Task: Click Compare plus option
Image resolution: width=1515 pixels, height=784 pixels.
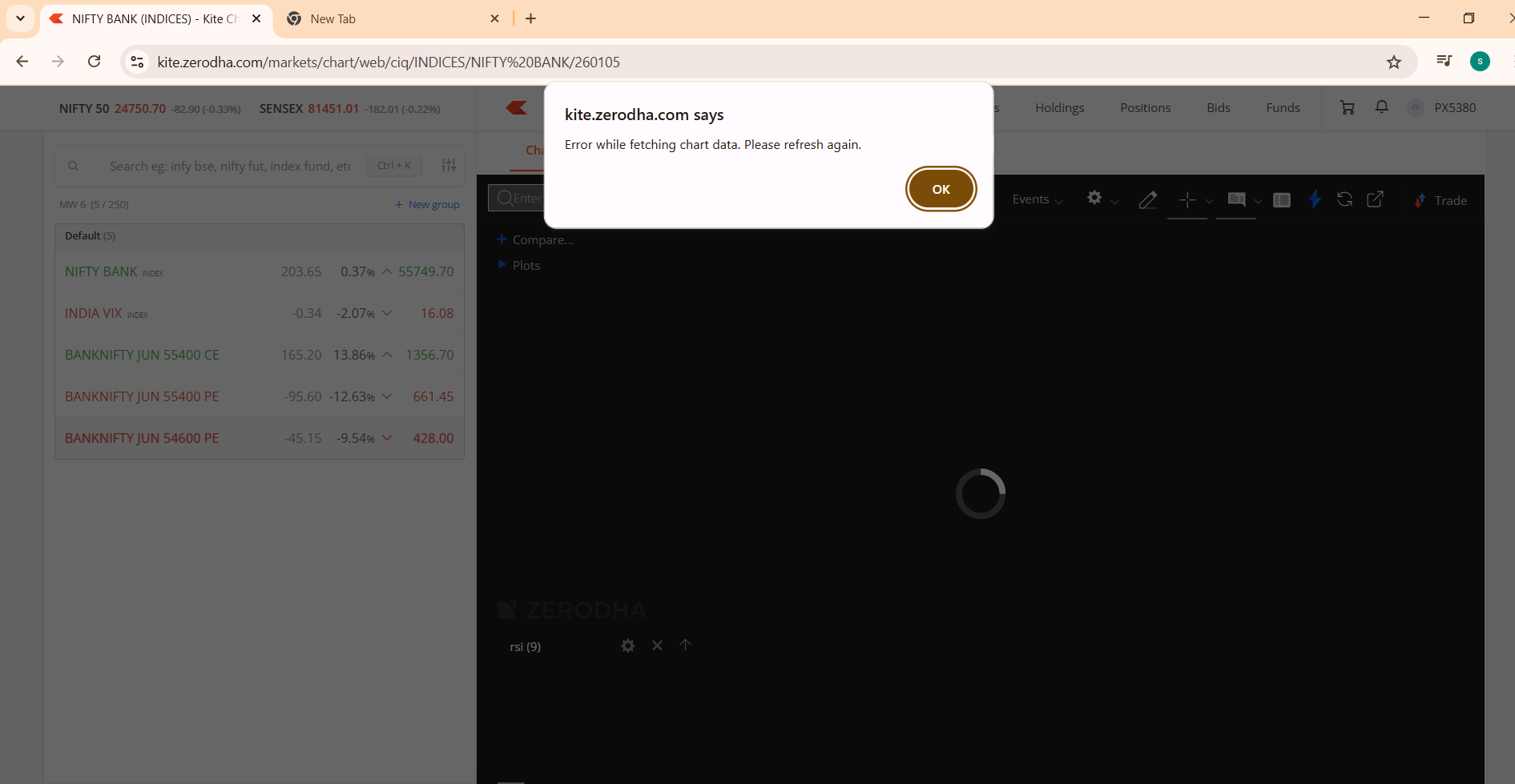Action: click(534, 239)
